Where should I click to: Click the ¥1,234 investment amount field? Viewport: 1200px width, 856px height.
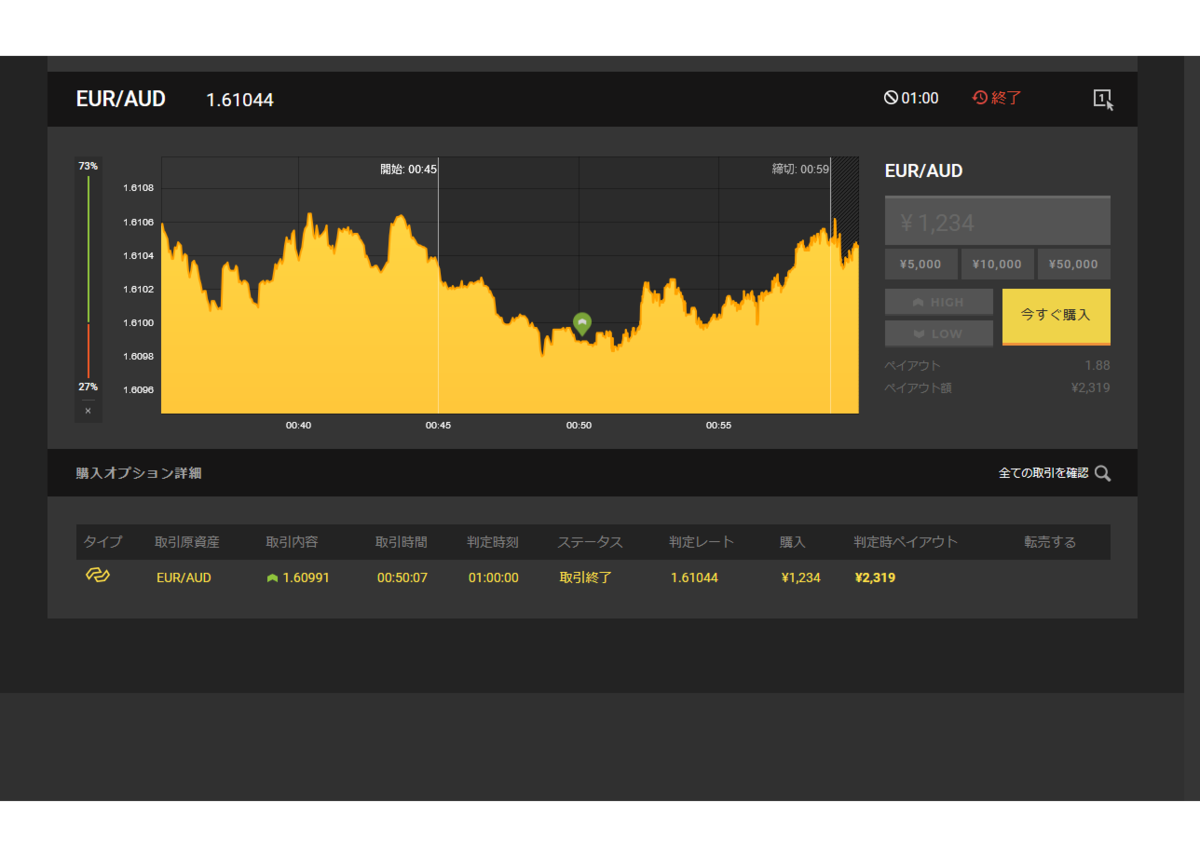(x=997, y=222)
